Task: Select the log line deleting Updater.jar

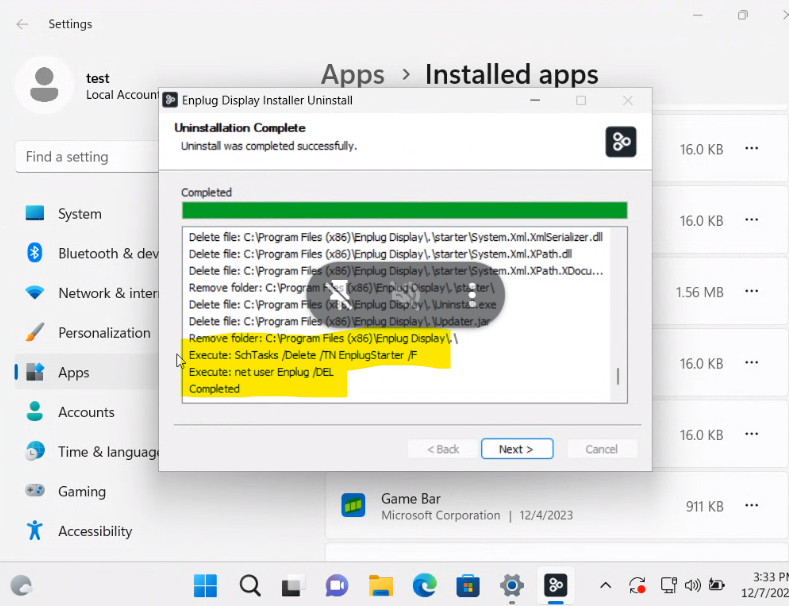Action: pos(339,321)
